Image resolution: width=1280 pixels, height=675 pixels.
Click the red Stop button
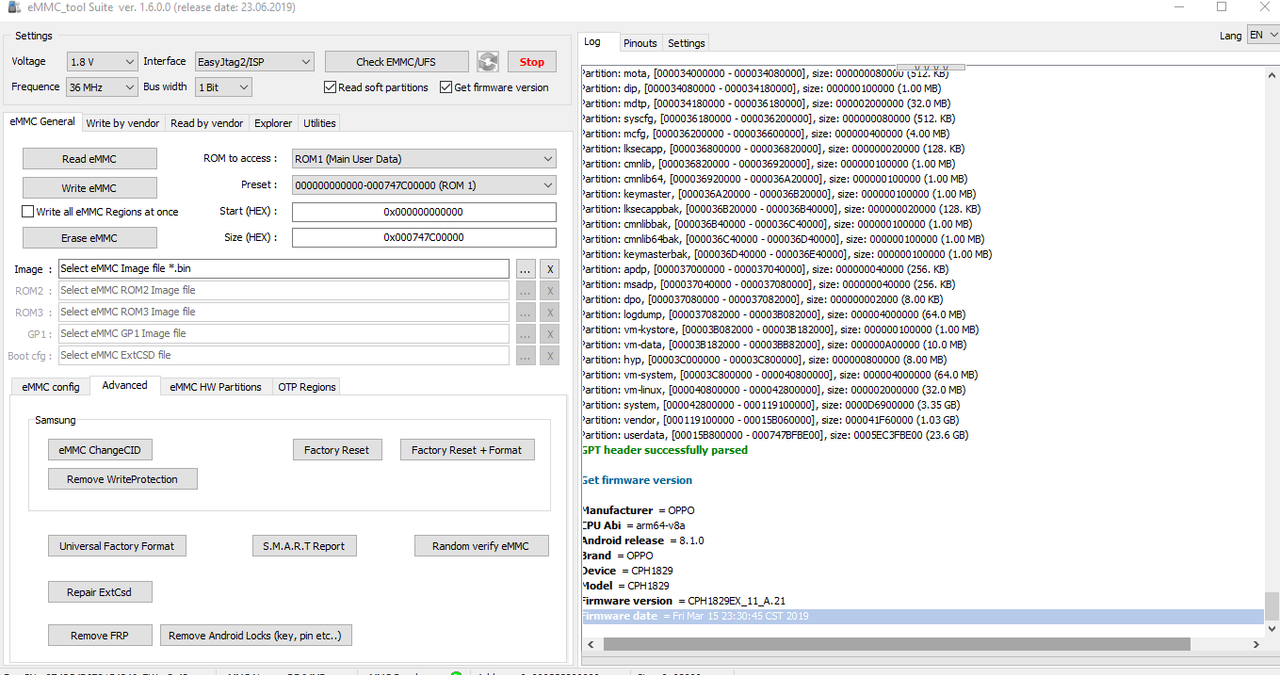point(532,62)
